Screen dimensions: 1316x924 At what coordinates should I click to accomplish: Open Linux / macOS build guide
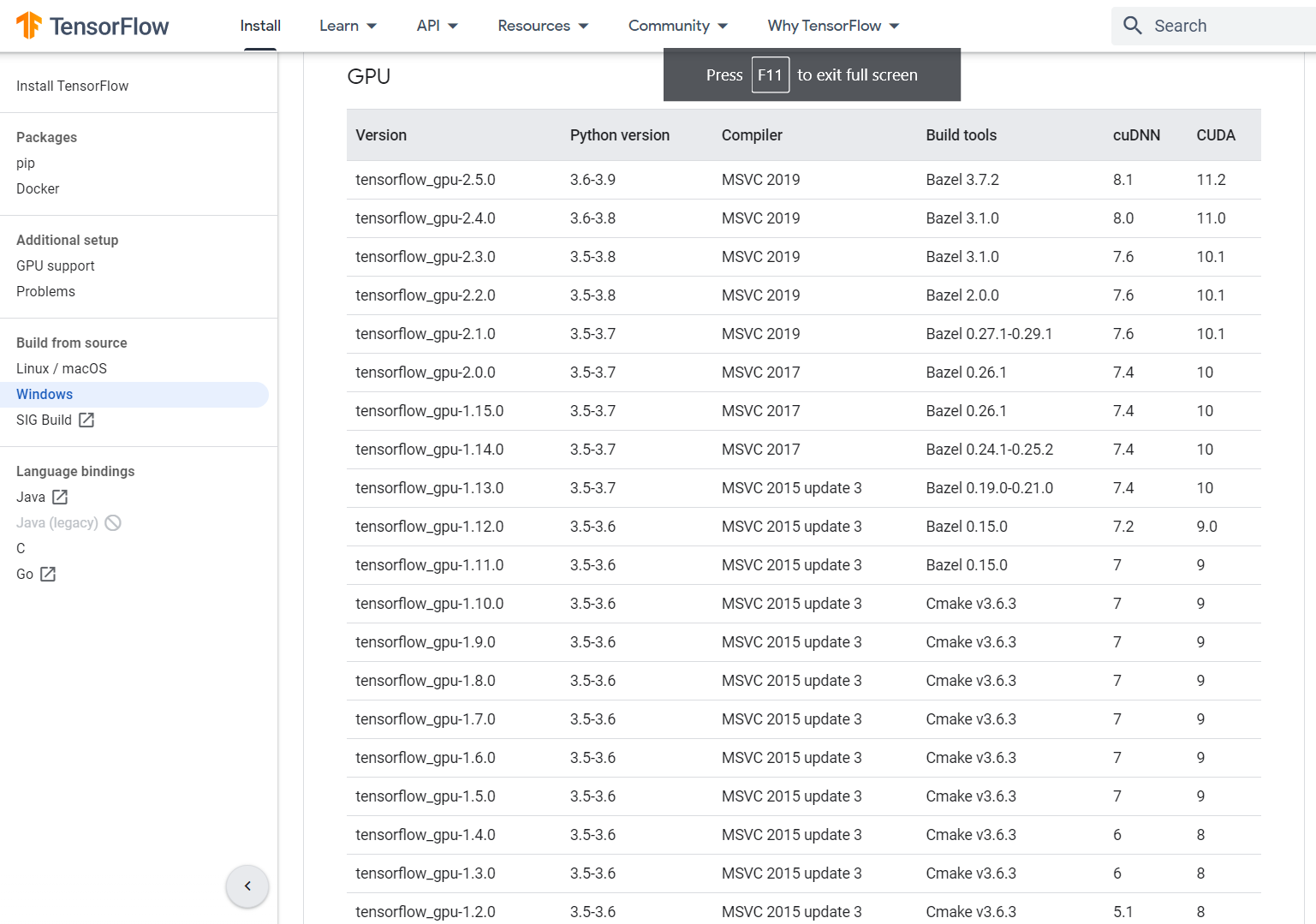pos(62,368)
